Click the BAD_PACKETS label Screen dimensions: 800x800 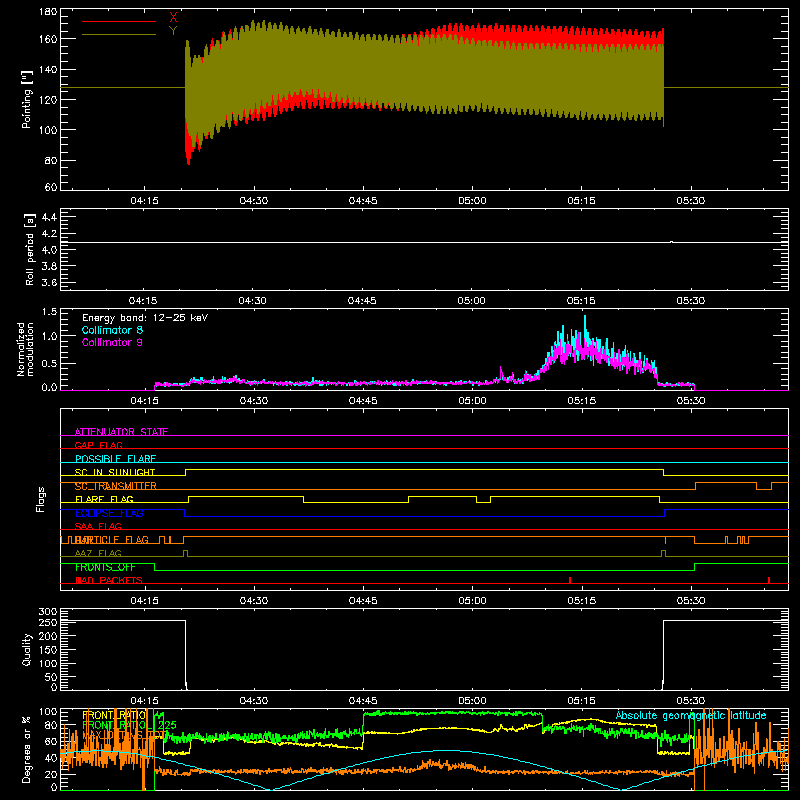tap(109, 580)
